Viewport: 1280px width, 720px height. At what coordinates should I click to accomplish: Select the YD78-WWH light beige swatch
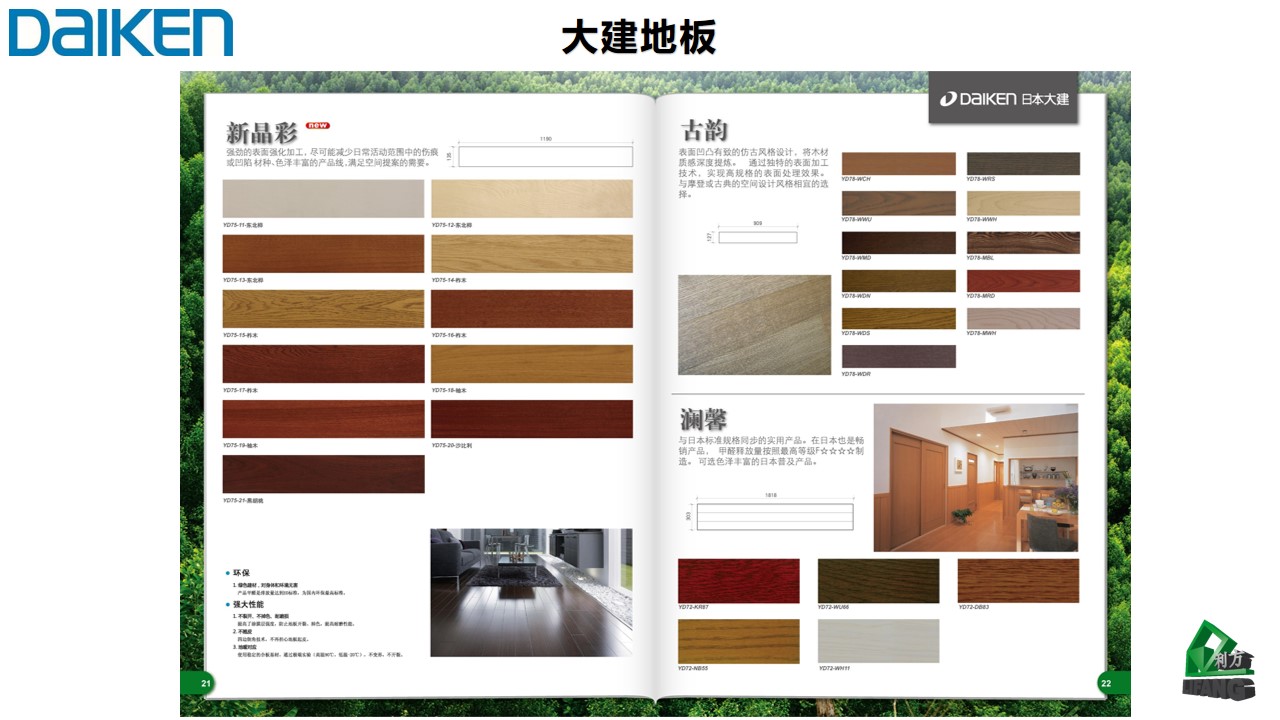(x=1023, y=203)
